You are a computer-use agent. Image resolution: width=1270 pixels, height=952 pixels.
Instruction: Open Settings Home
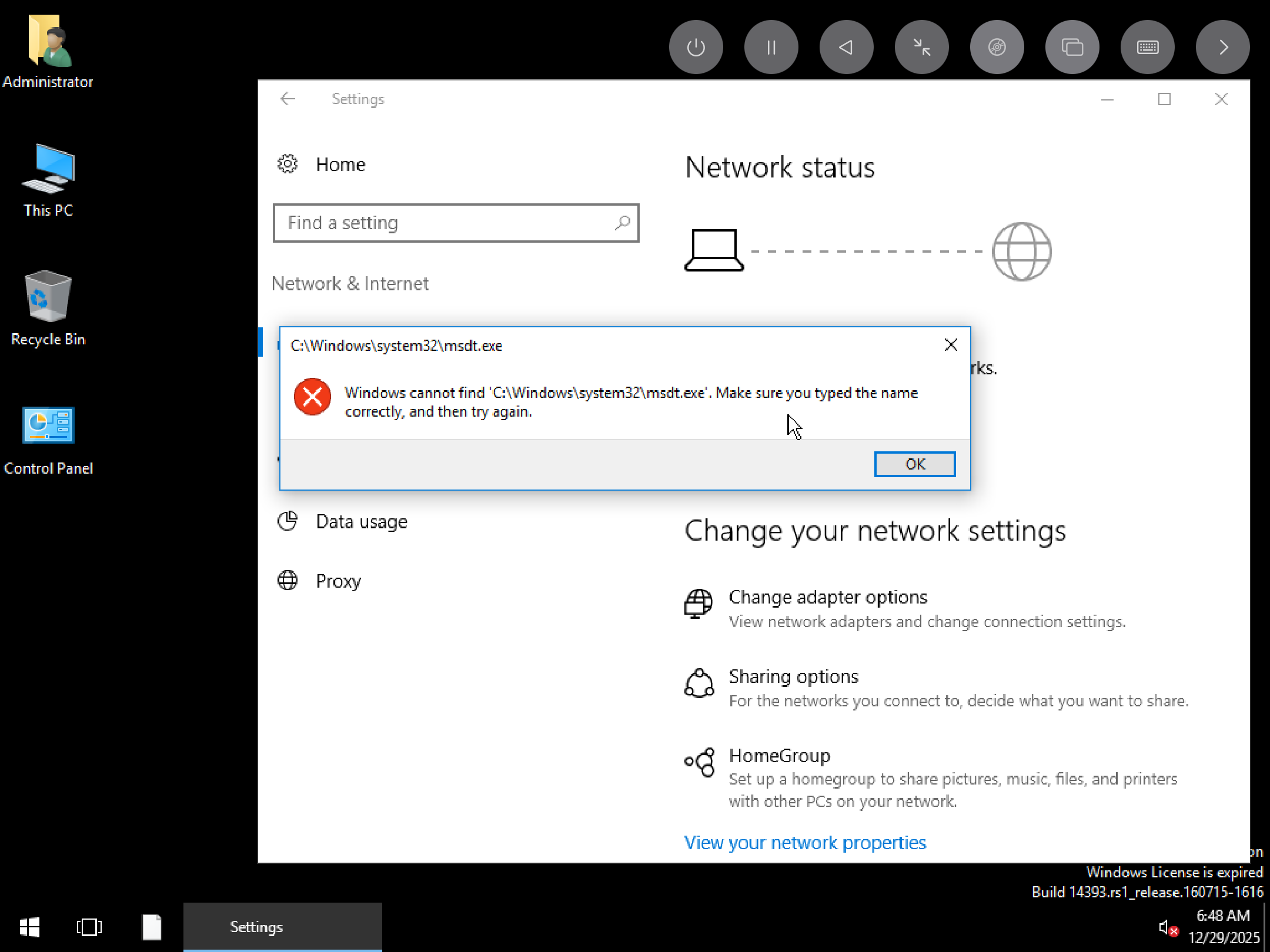pyautogui.click(x=340, y=165)
